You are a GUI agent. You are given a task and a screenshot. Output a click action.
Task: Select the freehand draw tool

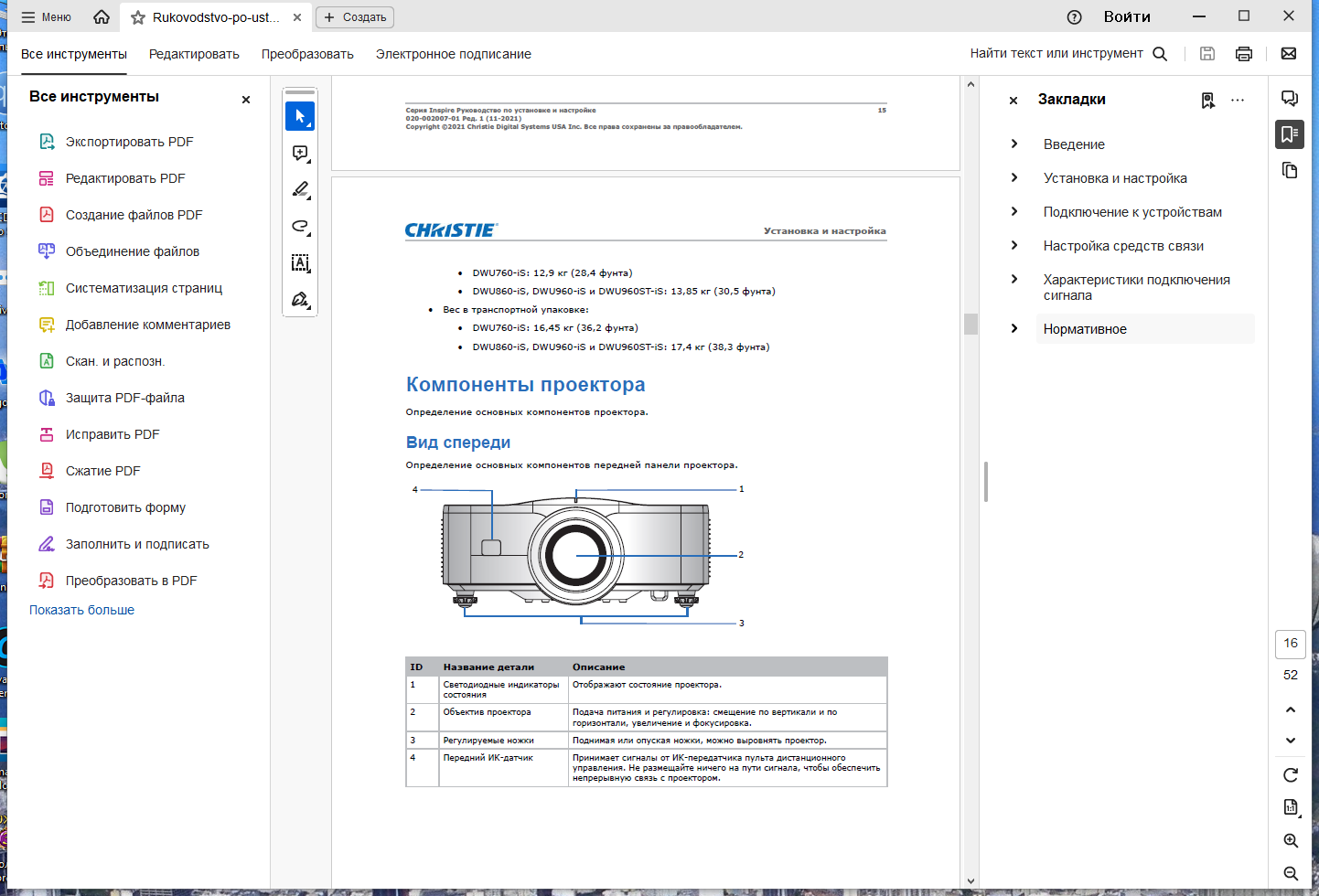tap(300, 226)
